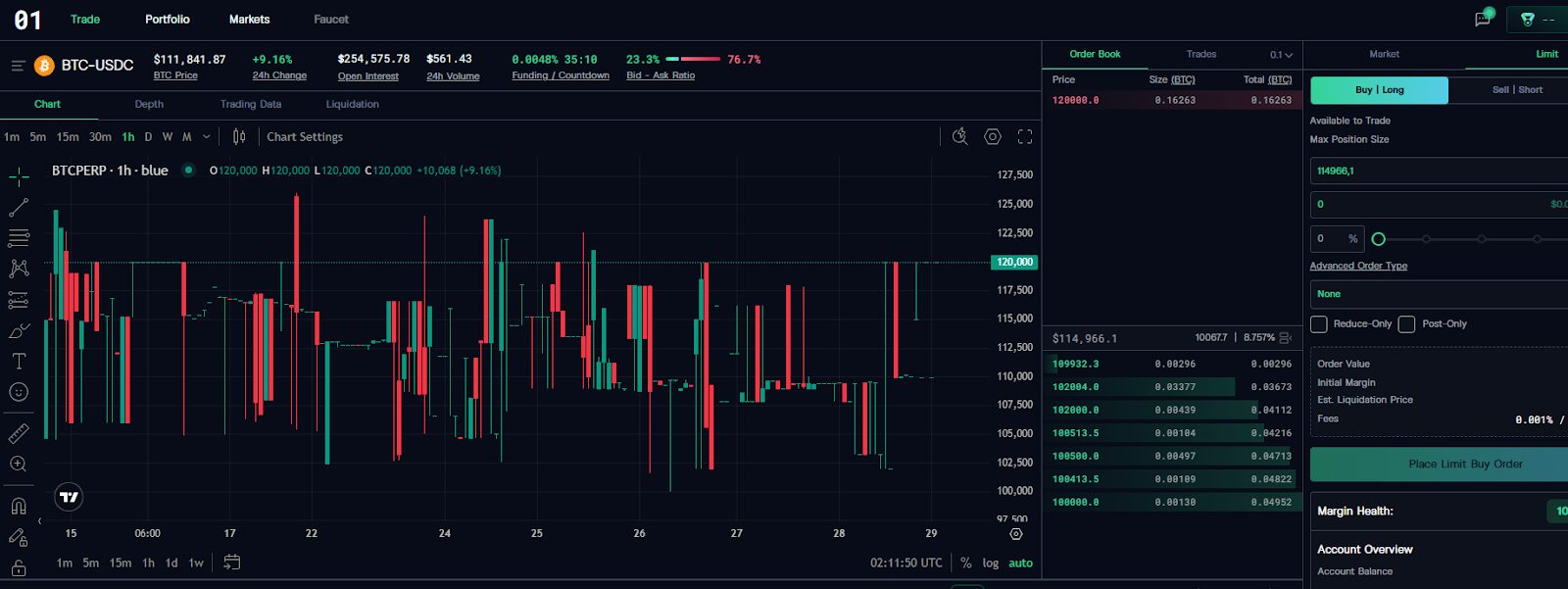The height and width of the screenshot is (589, 1568).
Task: Open the Advanced Order Type None dropdown
Action: 1439,294
